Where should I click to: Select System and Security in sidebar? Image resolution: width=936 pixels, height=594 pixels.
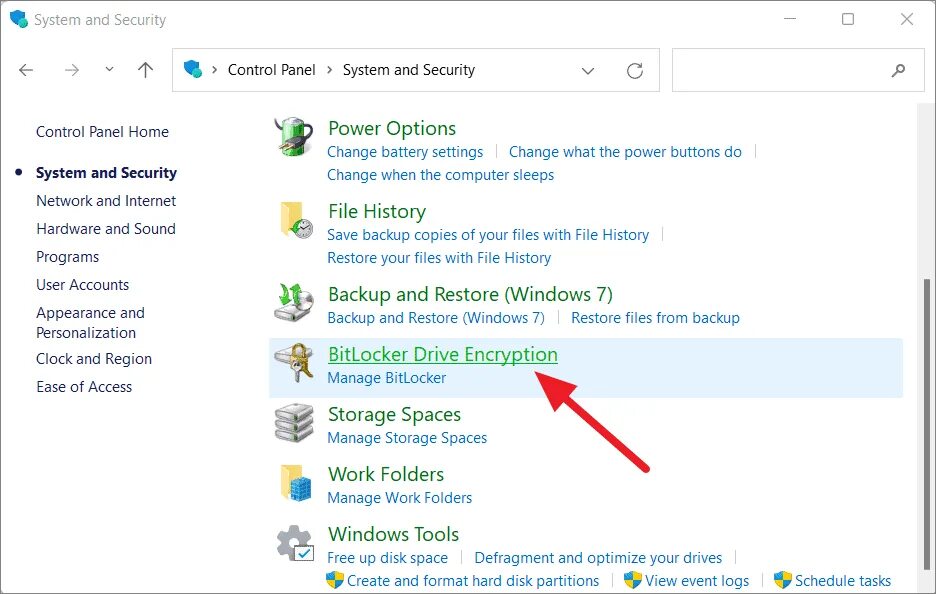[x=106, y=173]
